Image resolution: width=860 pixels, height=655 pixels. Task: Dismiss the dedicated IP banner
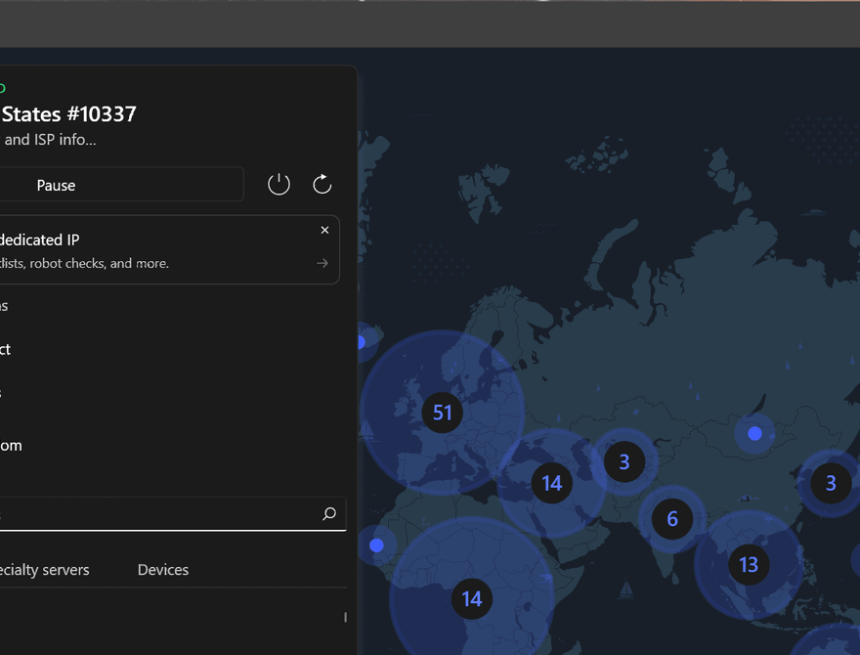coord(324,230)
